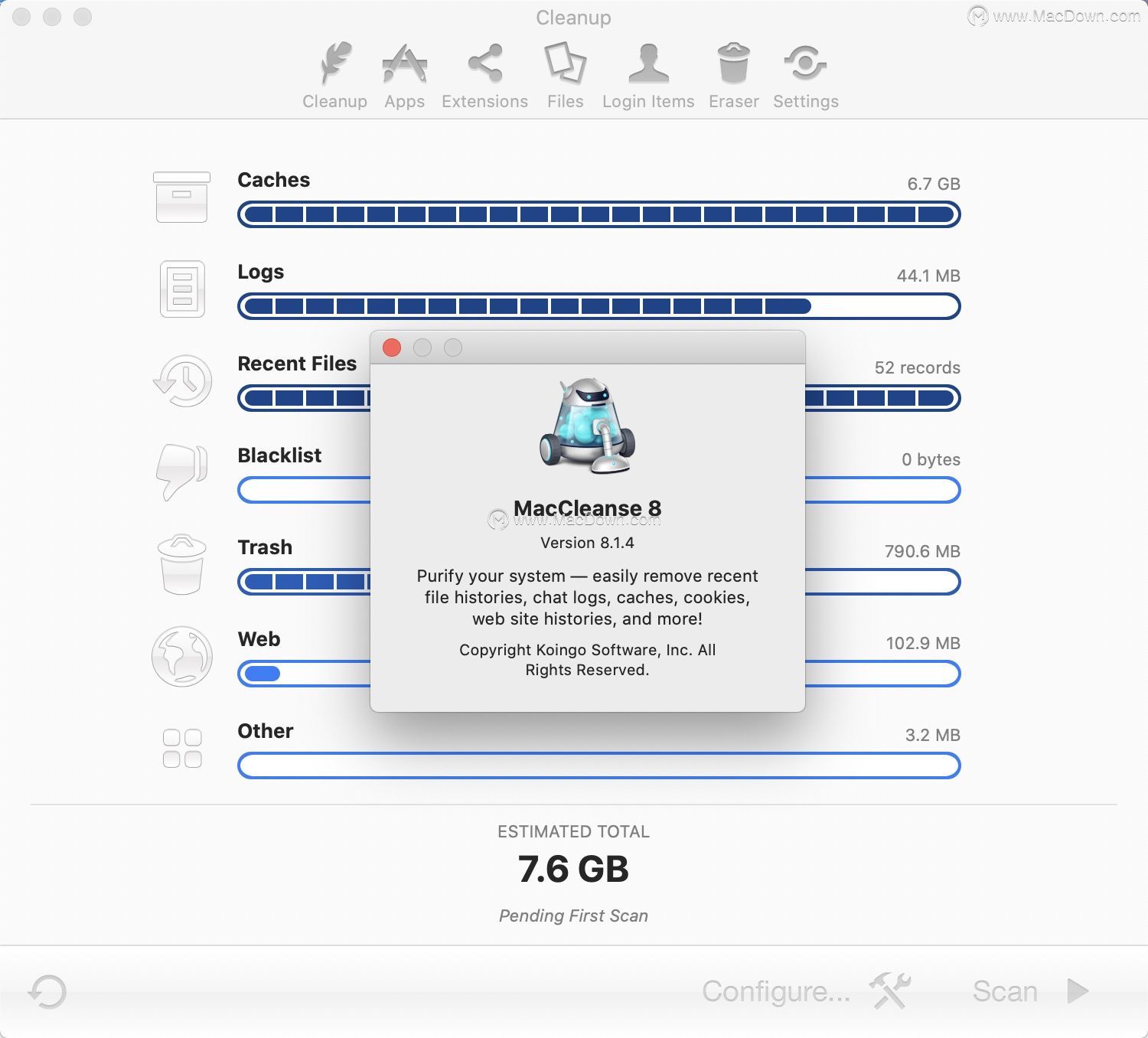The height and width of the screenshot is (1038, 1148).
Task: Click the Version 8.1.4 text
Action: (587, 543)
